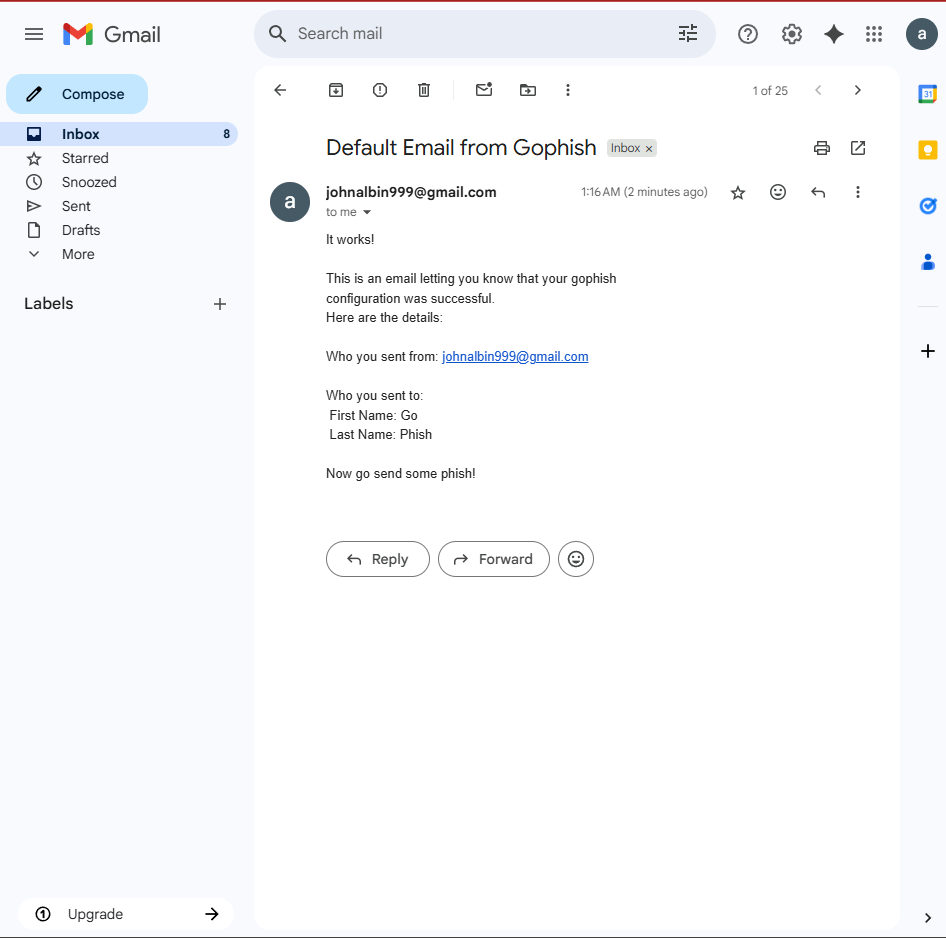Open the Google account avatar
The height and width of the screenshot is (938, 946).
pyautogui.click(x=921, y=34)
